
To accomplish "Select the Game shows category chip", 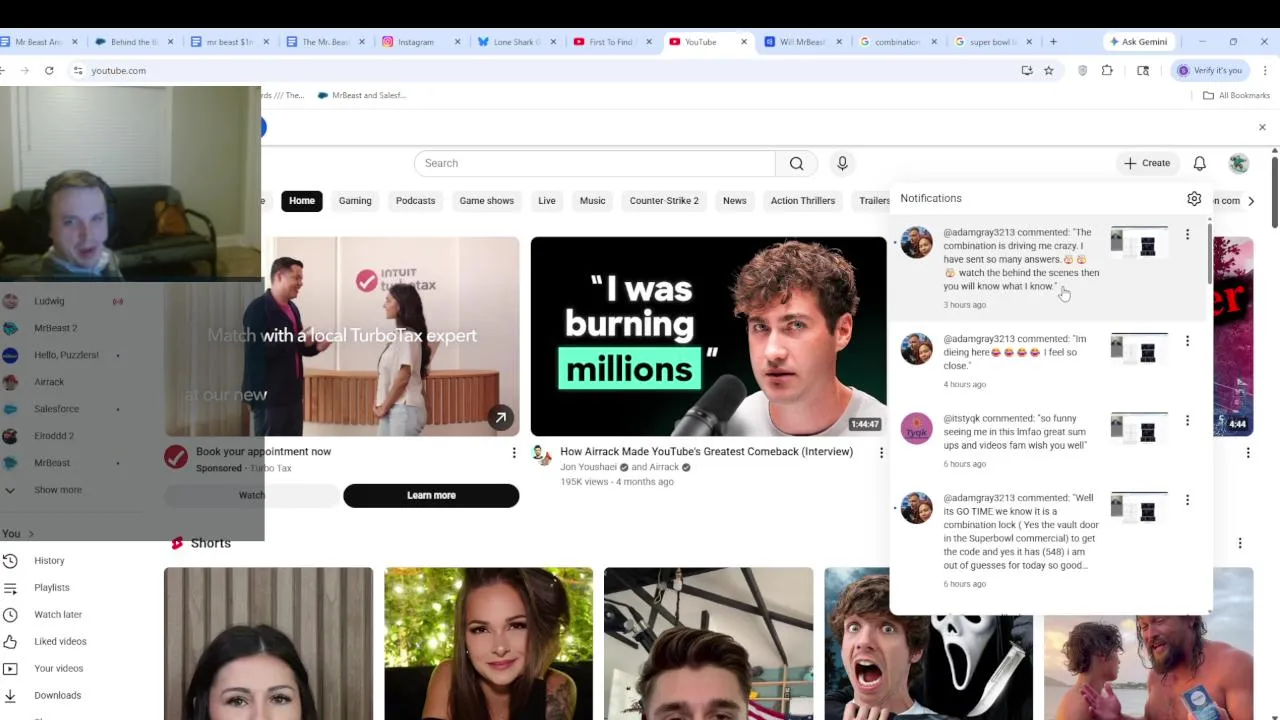I will 487,201.
